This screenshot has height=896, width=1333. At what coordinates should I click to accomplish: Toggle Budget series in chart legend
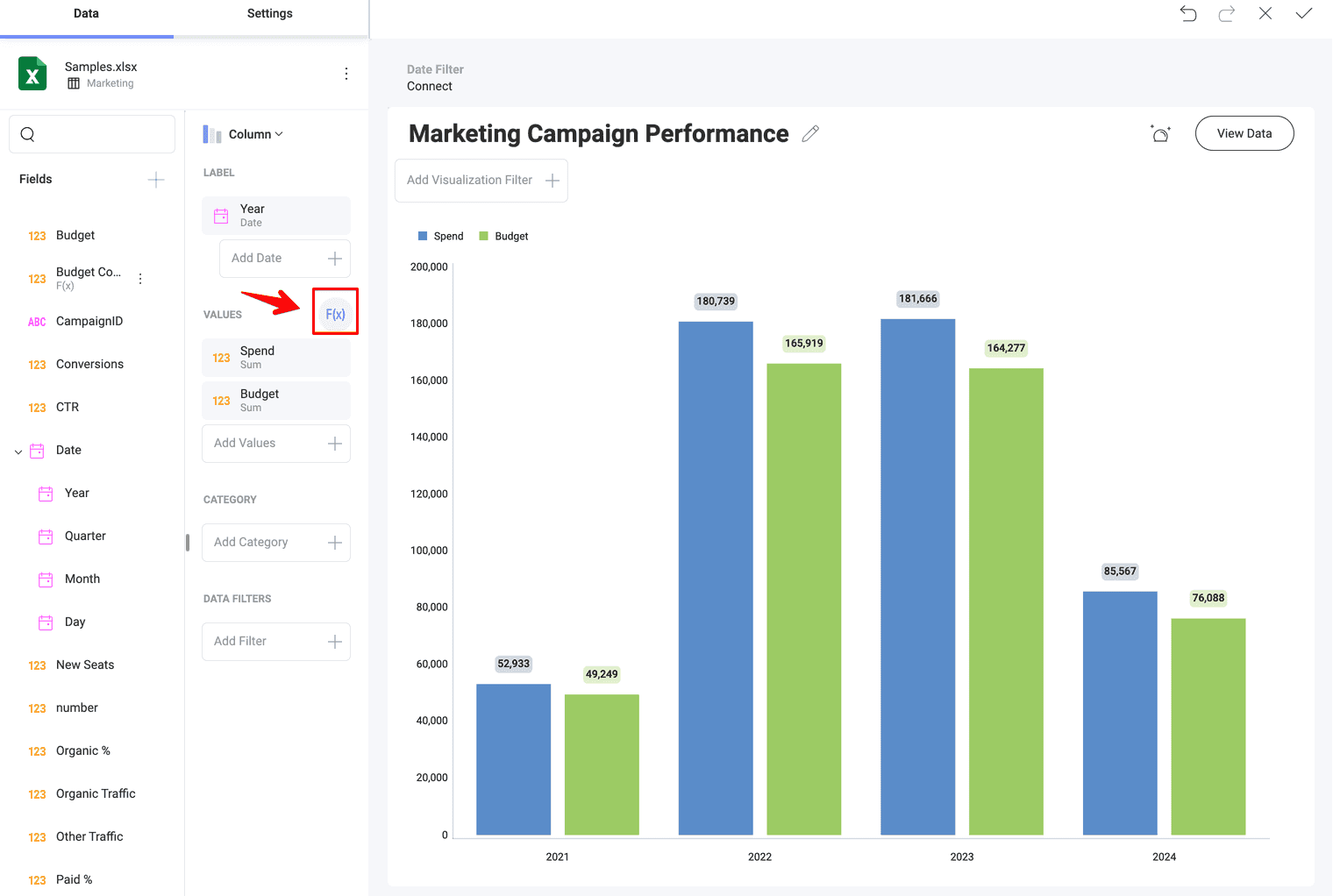point(503,236)
